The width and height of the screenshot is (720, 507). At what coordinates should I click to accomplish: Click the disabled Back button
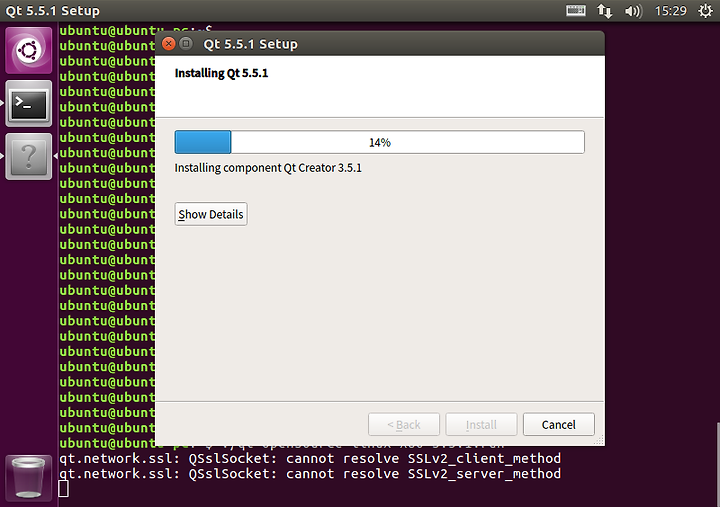[404, 424]
